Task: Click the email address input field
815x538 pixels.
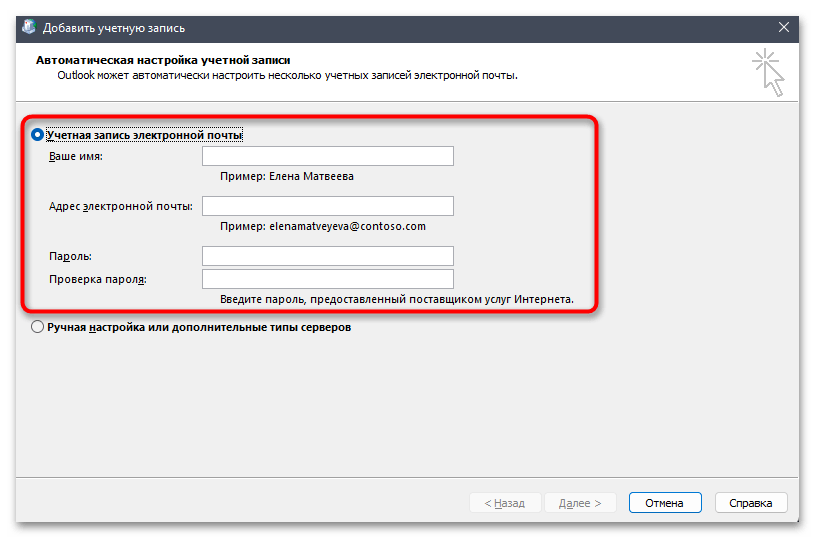Action: (x=327, y=206)
